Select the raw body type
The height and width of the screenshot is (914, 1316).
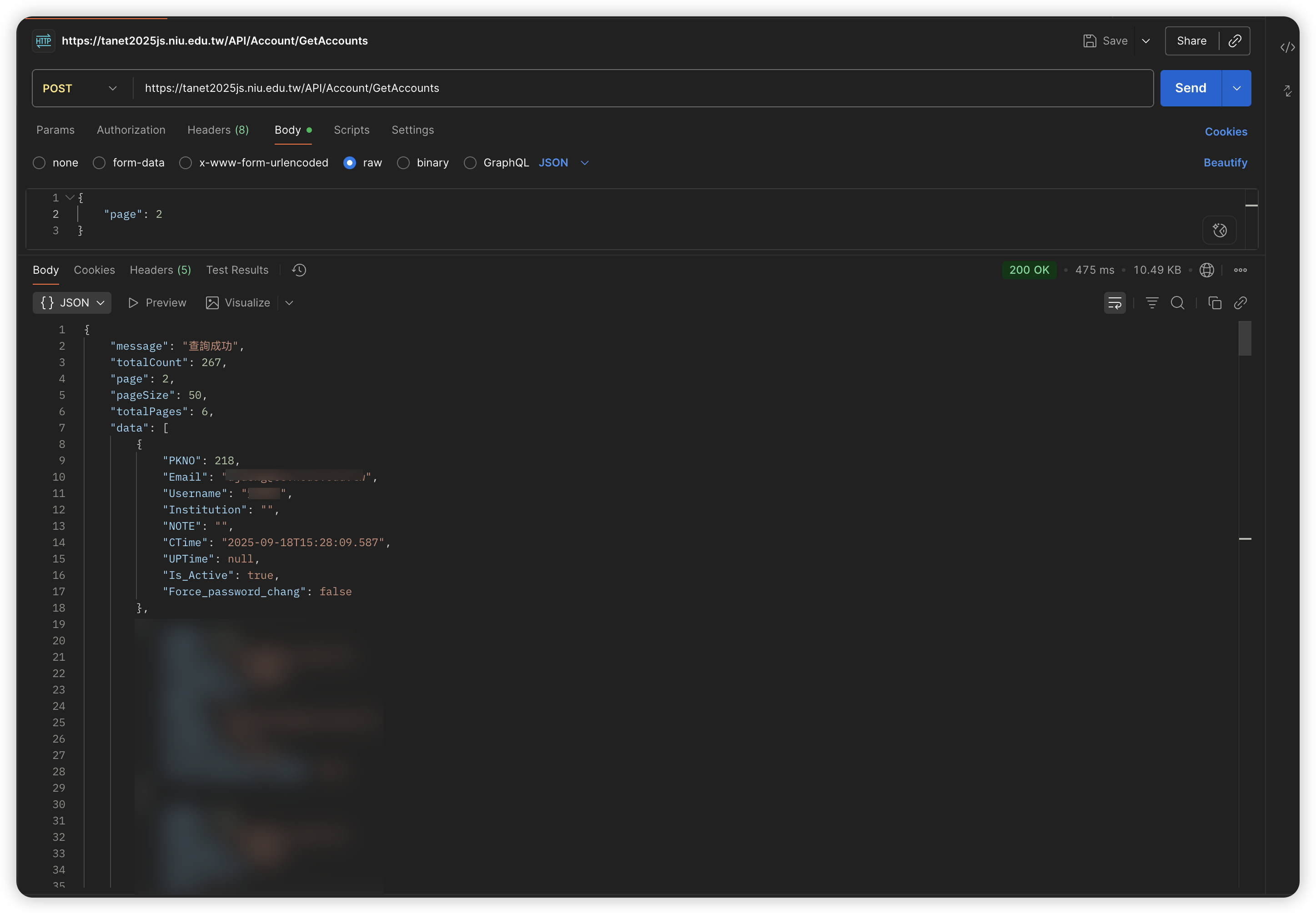pyautogui.click(x=349, y=163)
